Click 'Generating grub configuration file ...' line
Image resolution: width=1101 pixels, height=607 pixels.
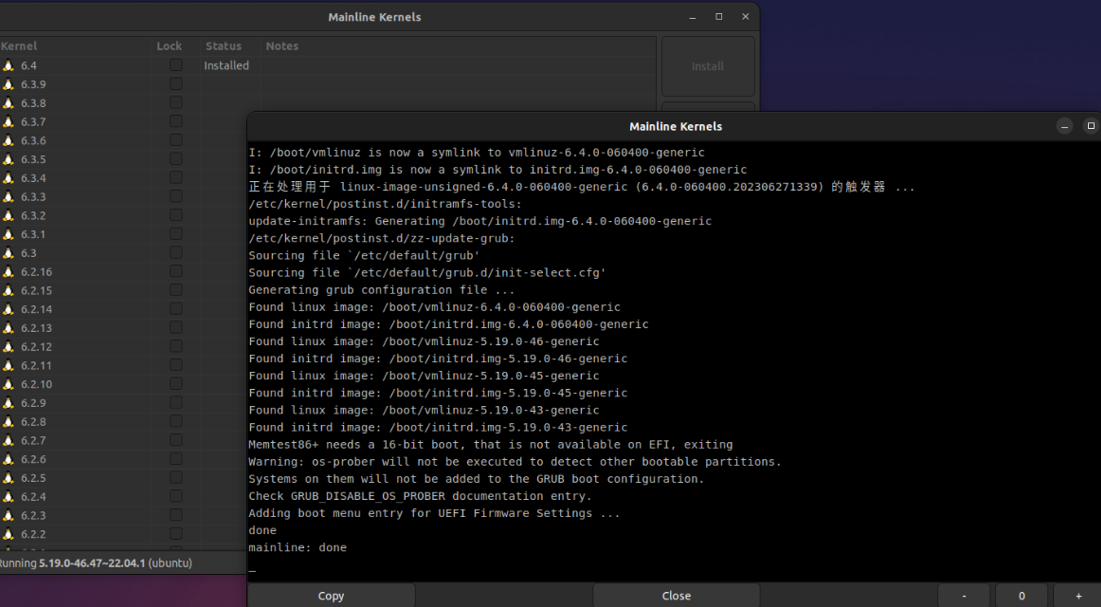[x=381, y=289]
